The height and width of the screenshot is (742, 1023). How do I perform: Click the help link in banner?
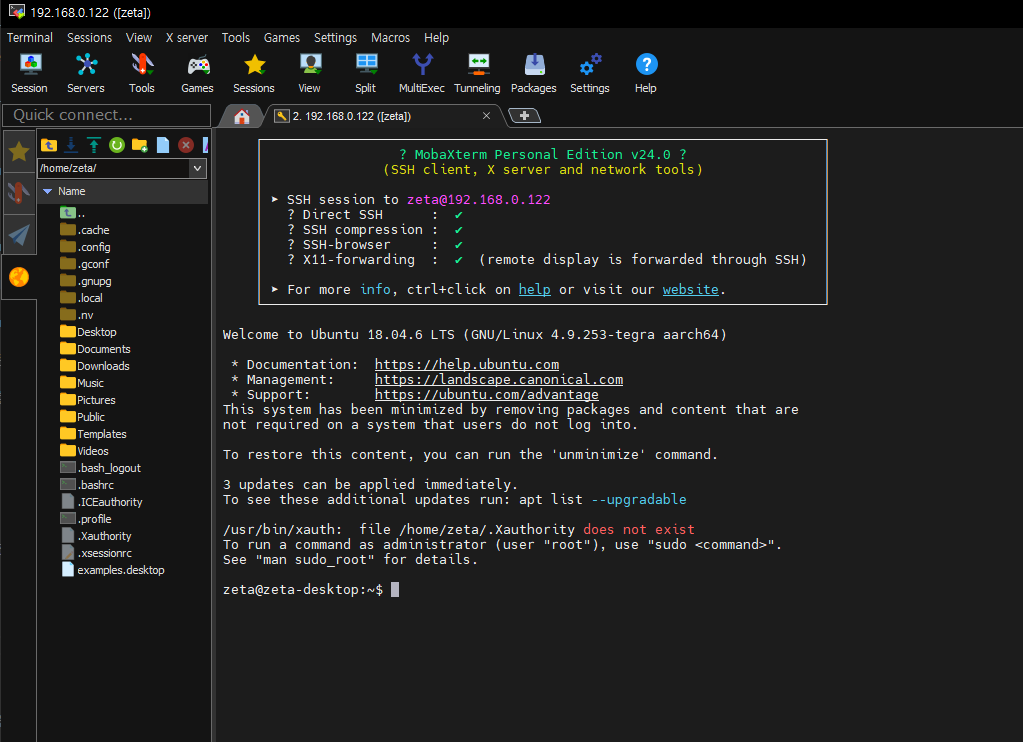(x=534, y=289)
